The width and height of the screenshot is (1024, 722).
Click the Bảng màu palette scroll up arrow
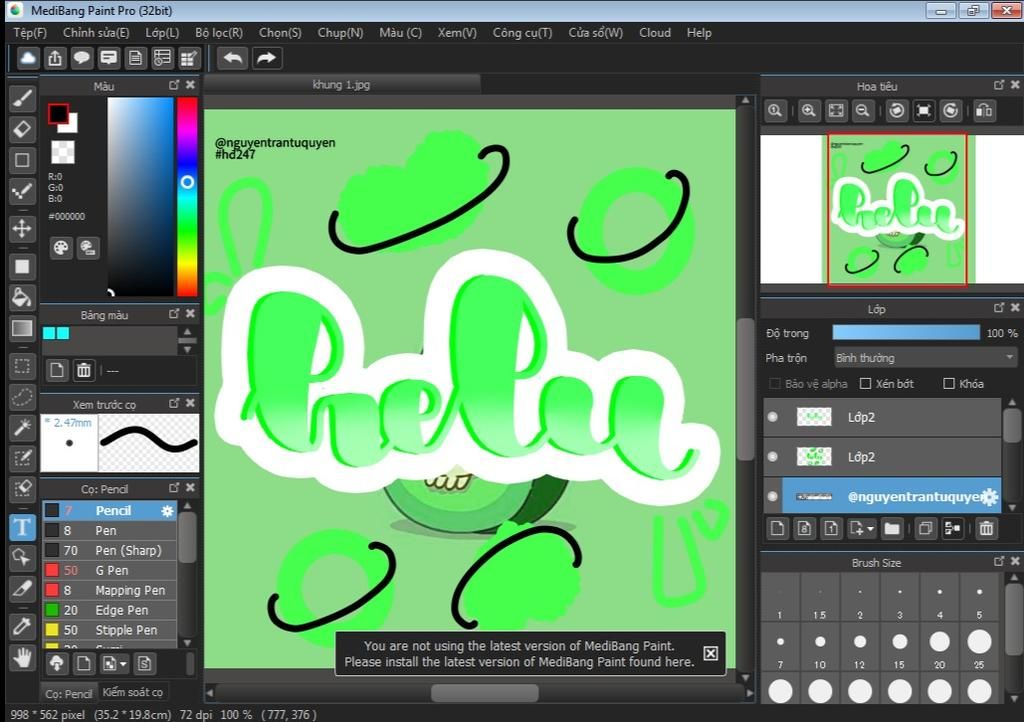(x=187, y=332)
